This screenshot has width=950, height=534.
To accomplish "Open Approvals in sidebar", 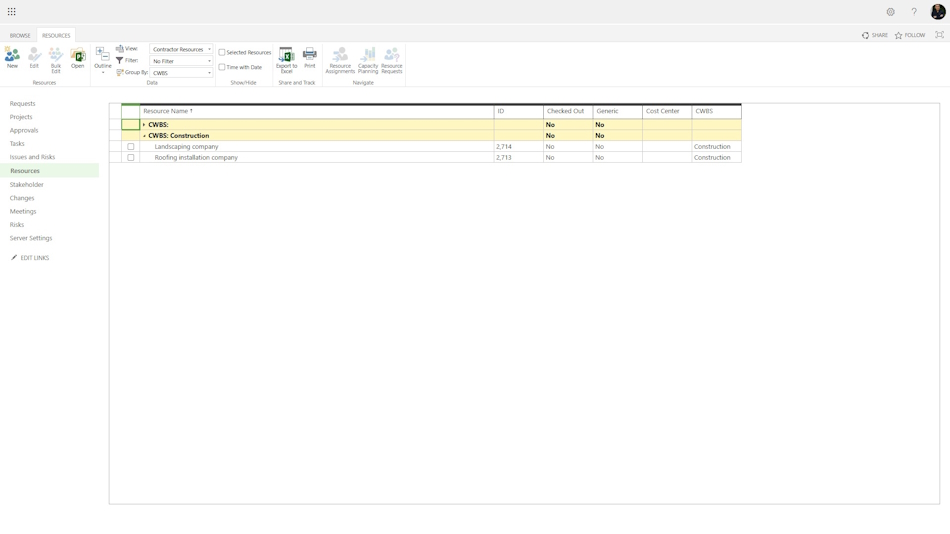I will coord(24,130).
